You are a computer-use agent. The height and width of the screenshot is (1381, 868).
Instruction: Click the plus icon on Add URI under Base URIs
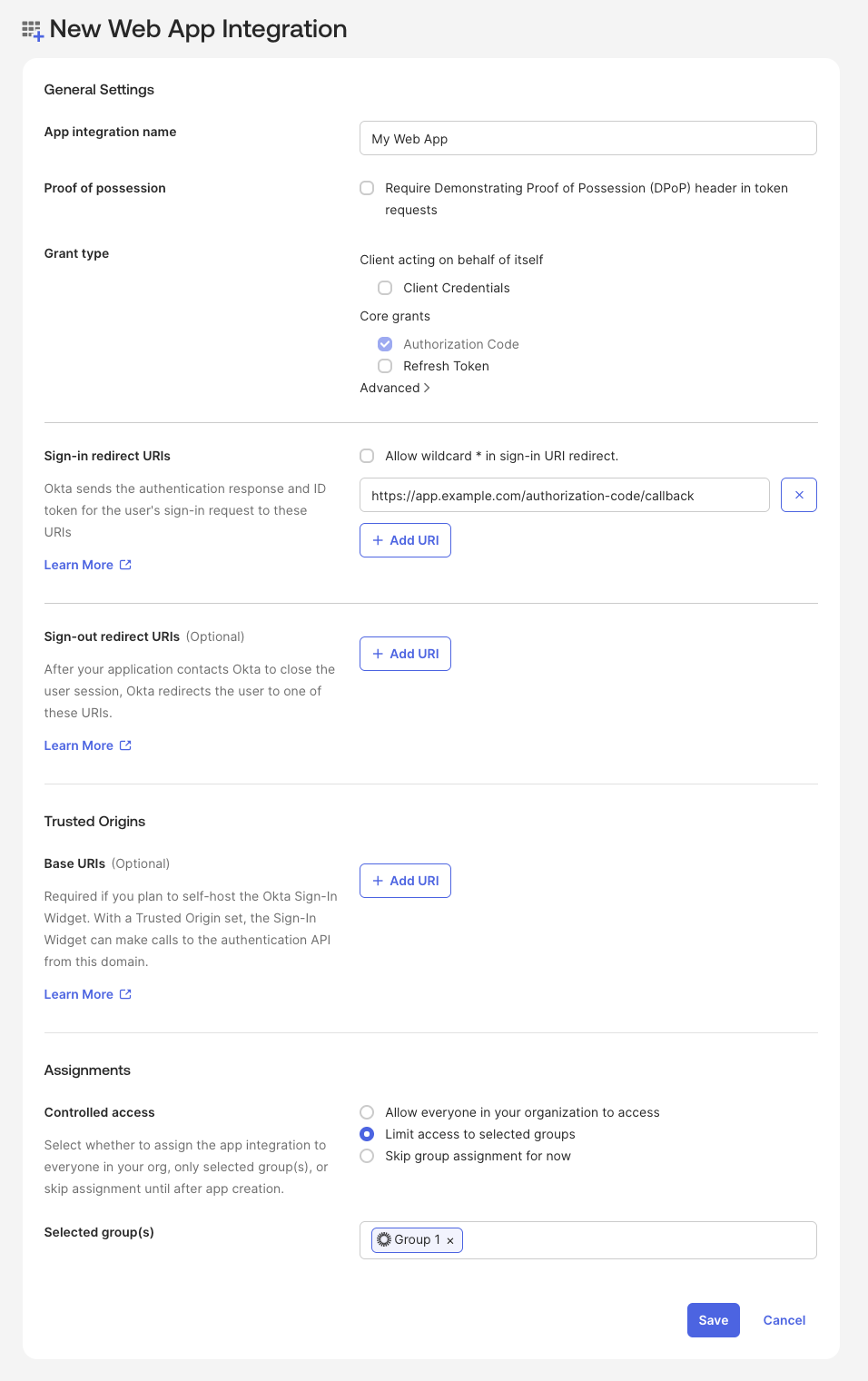(x=378, y=880)
